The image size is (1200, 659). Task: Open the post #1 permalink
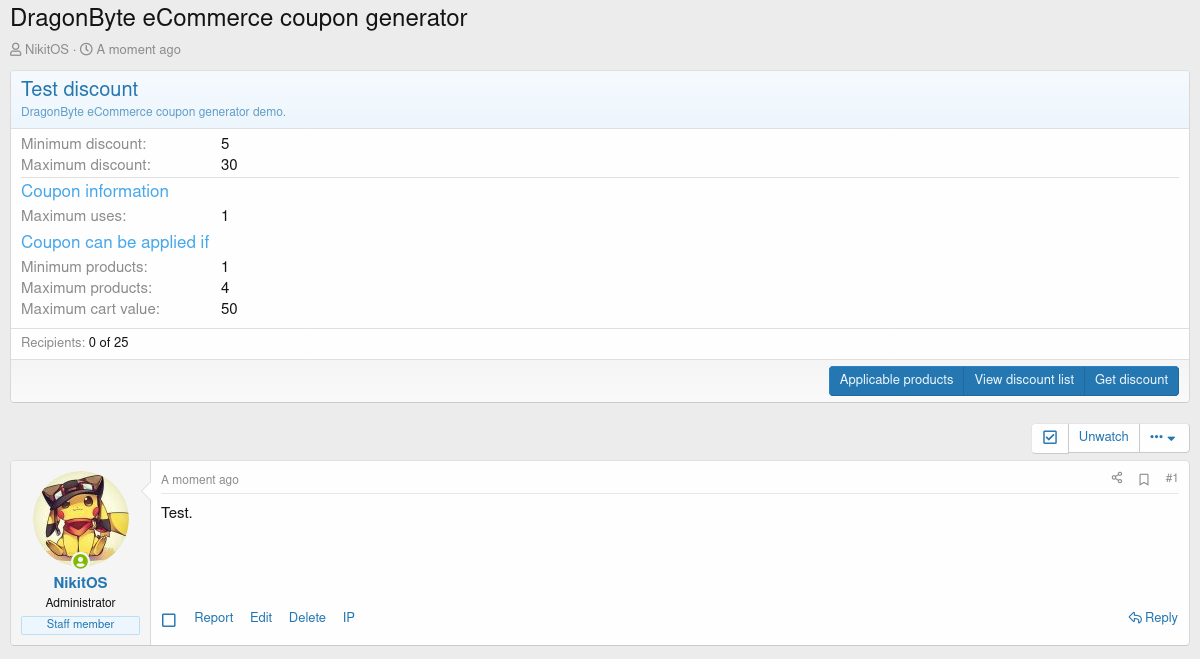point(1172,479)
